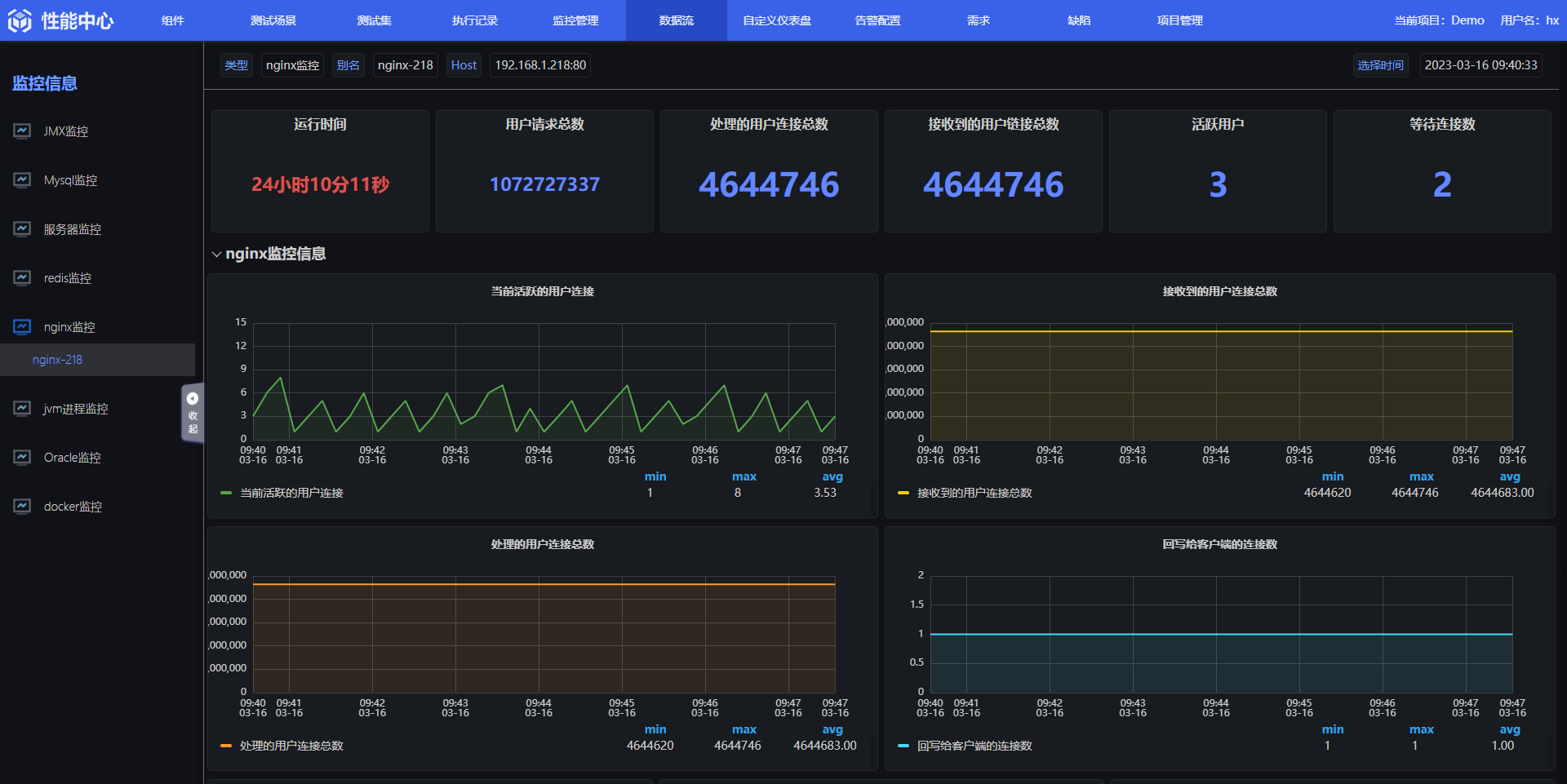Open the 自定义仪表盘 menu
Screen dimensions: 1567x784
point(777,20)
